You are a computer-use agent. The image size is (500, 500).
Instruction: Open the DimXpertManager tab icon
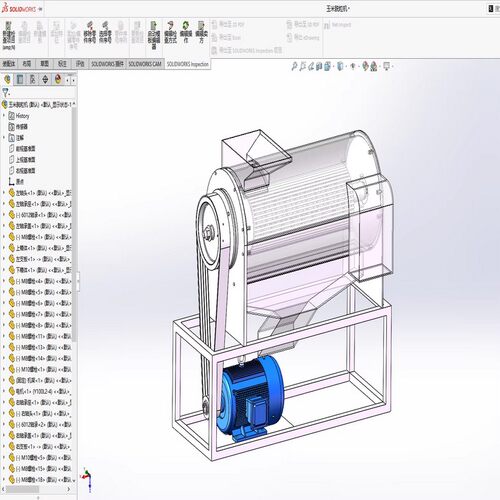click(x=45, y=79)
